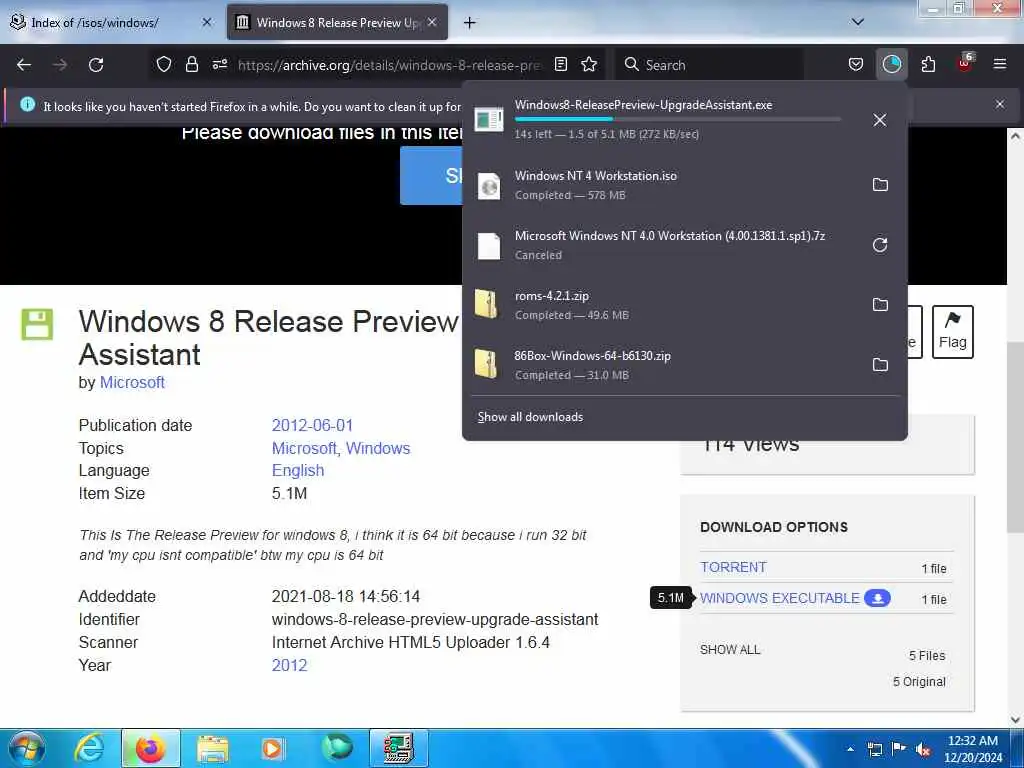Focus the Firefox Search box

click(x=709, y=65)
